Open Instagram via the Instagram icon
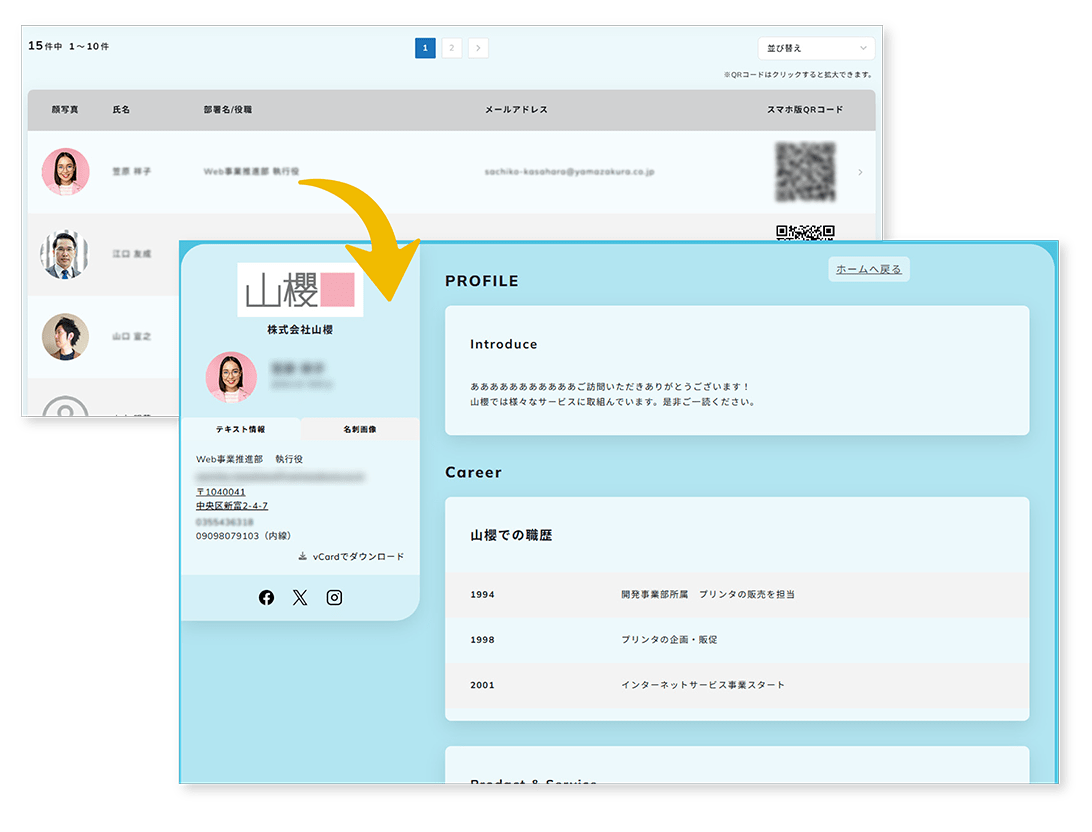Screen dimensions: 1092x832 pos(333,597)
